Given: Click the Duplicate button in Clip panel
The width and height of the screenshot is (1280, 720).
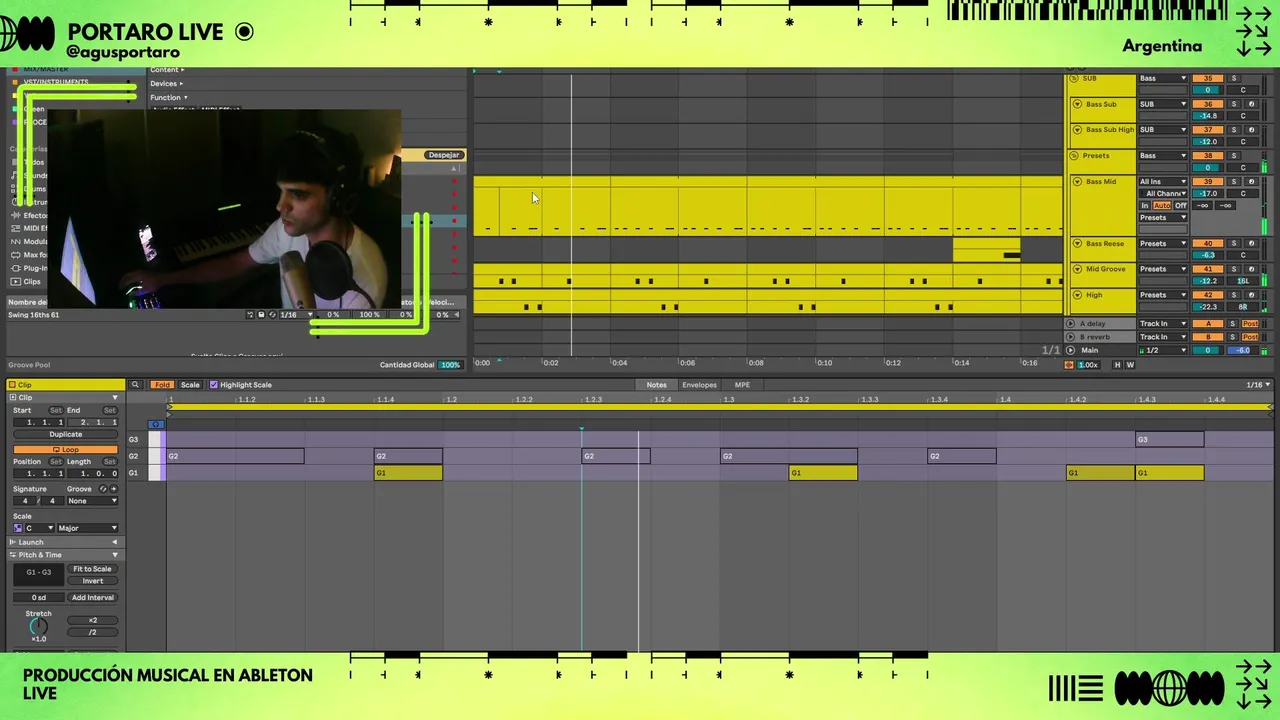Looking at the screenshot, I should (x=66, y=435).
